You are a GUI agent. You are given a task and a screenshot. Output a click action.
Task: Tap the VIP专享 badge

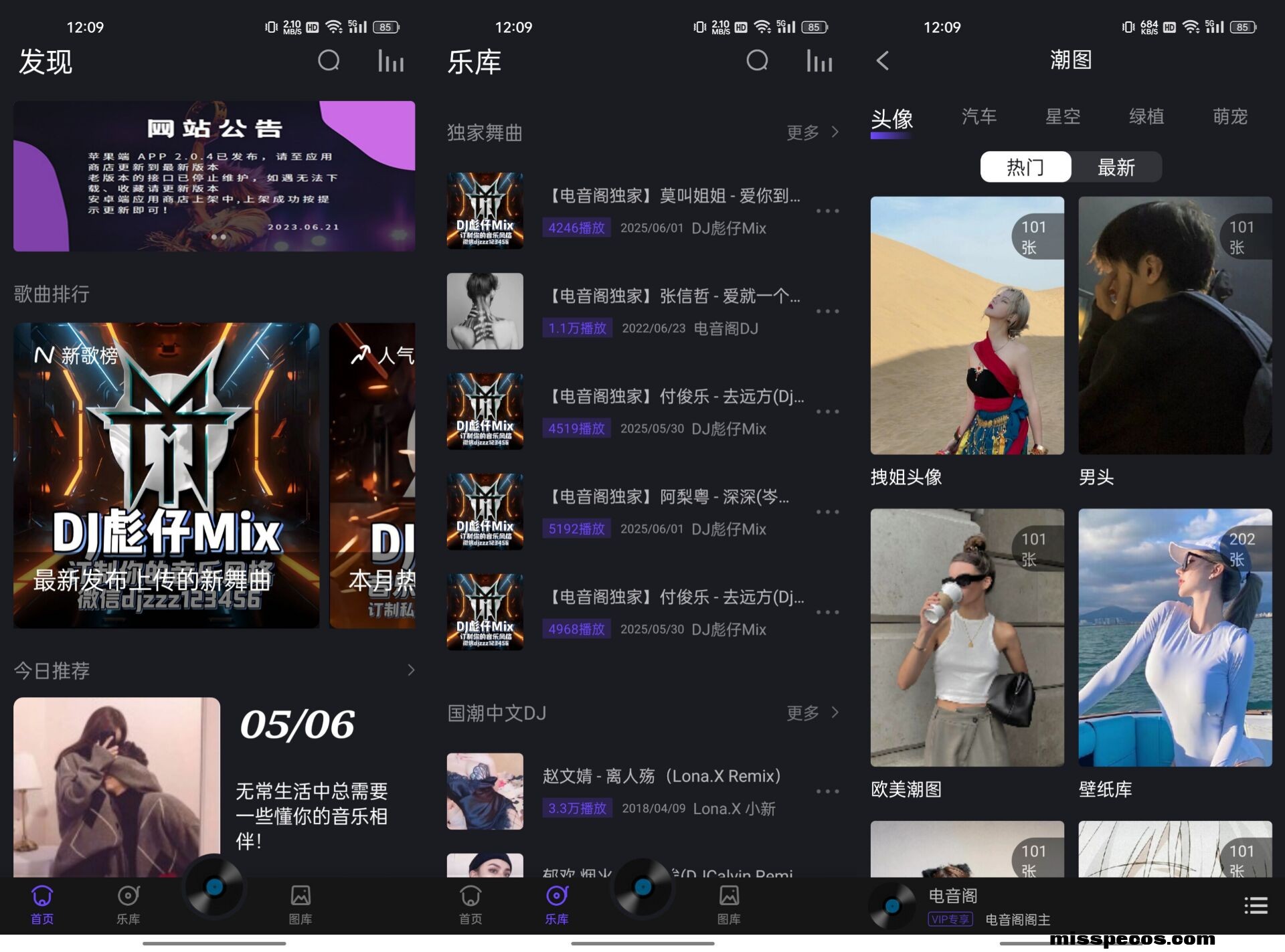tap(950, 919)
